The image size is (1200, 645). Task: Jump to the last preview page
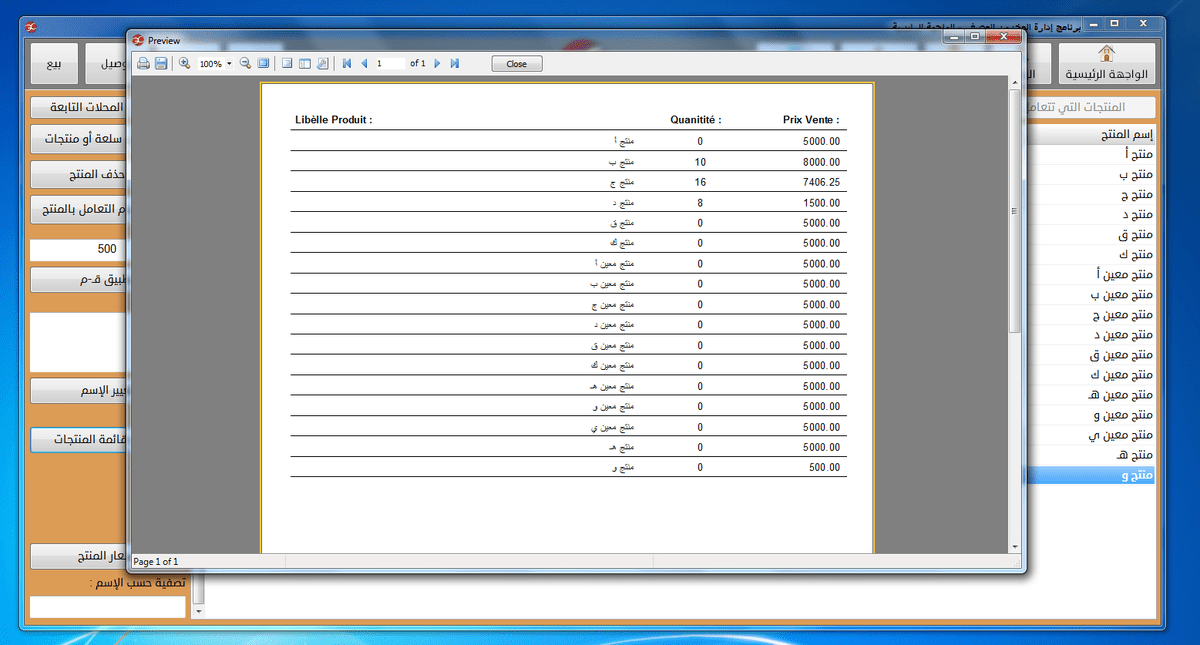click(x=454, y=63)
